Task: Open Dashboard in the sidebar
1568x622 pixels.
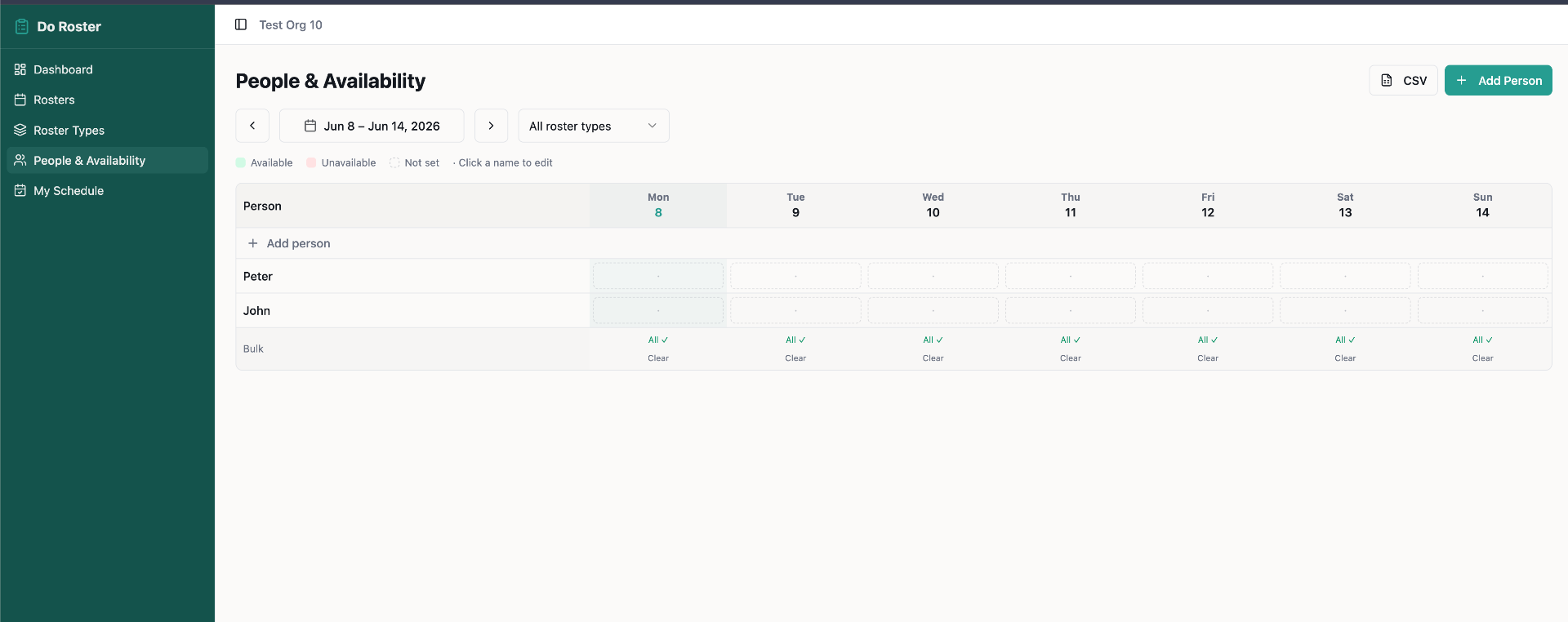Action: pos(107,69)
